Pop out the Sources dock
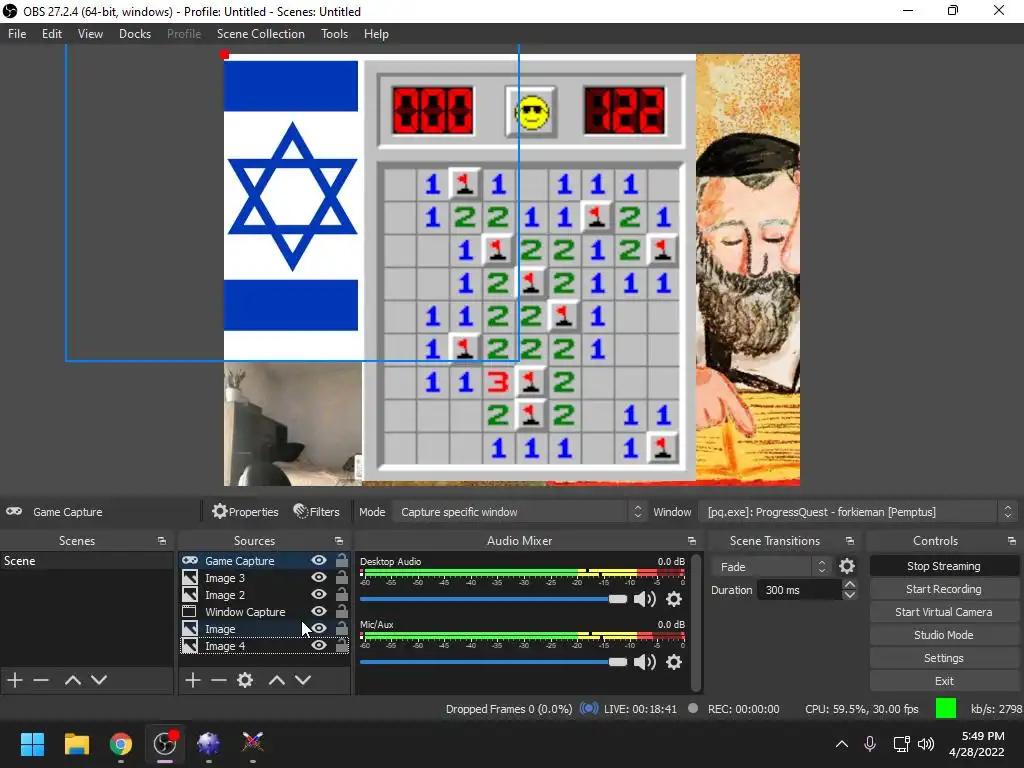 (x=339, y=541)
